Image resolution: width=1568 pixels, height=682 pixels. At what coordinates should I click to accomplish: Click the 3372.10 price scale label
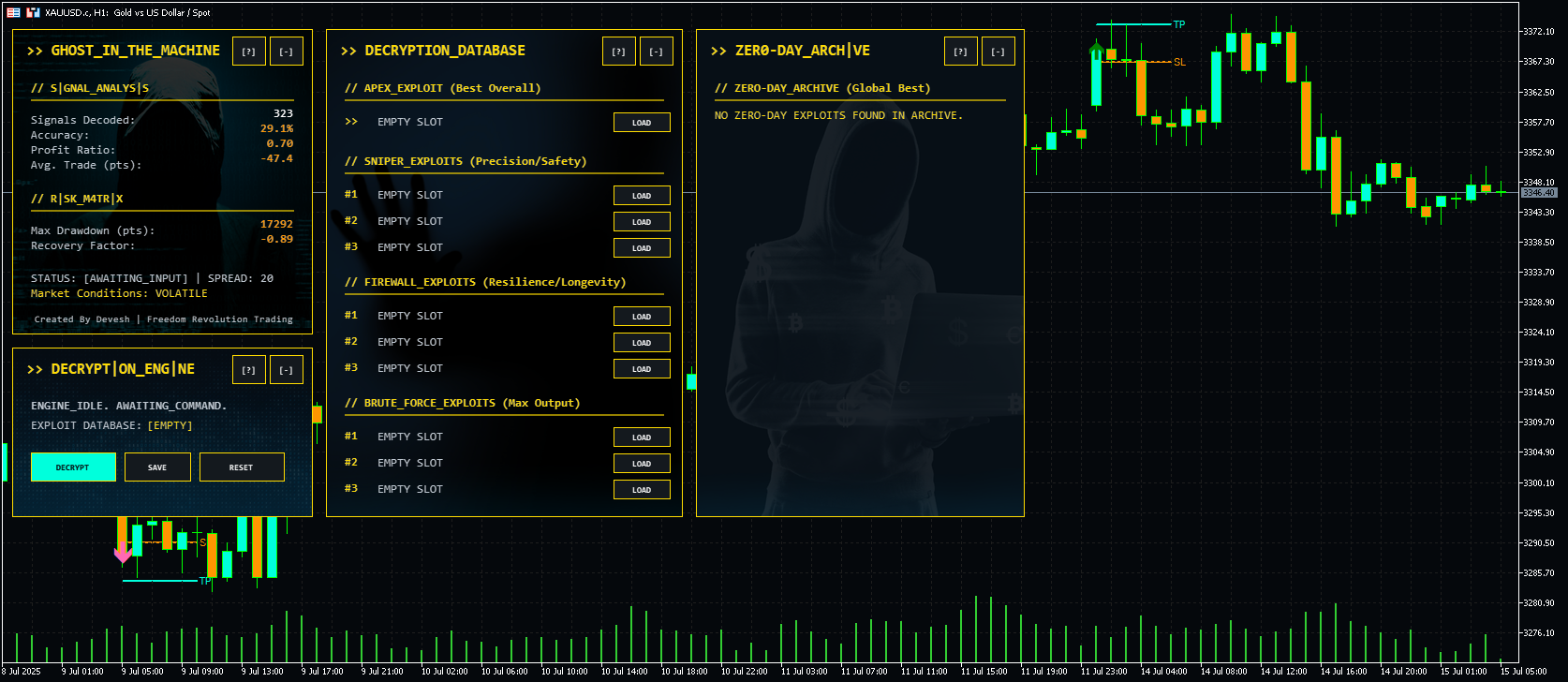coord(1538,32)
